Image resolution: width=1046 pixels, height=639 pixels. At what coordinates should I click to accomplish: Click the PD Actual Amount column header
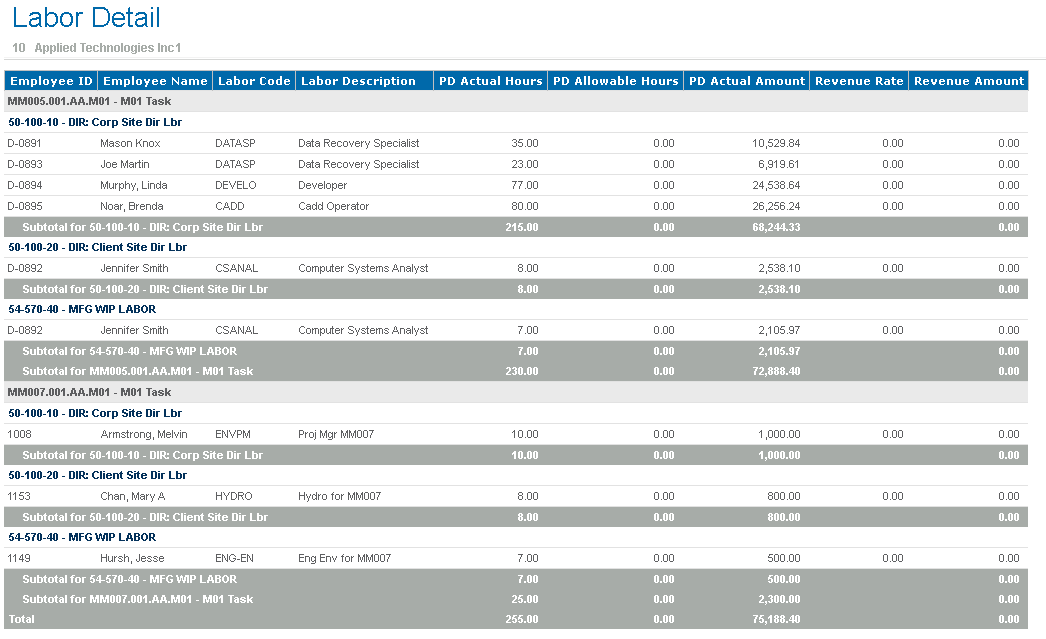pyautogui.click(x=747, y=81)
